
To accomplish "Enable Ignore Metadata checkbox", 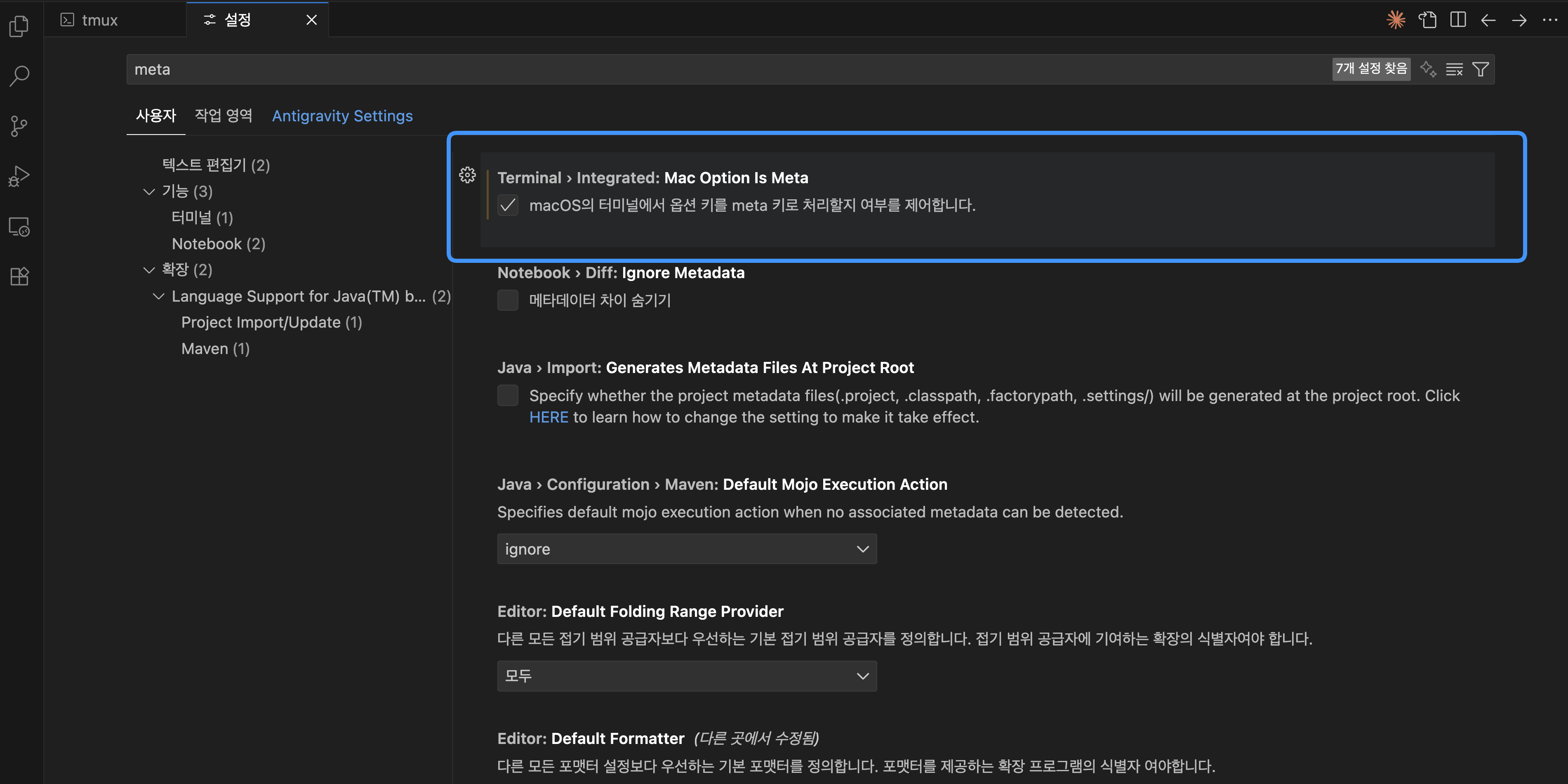I will coord(508,300).
